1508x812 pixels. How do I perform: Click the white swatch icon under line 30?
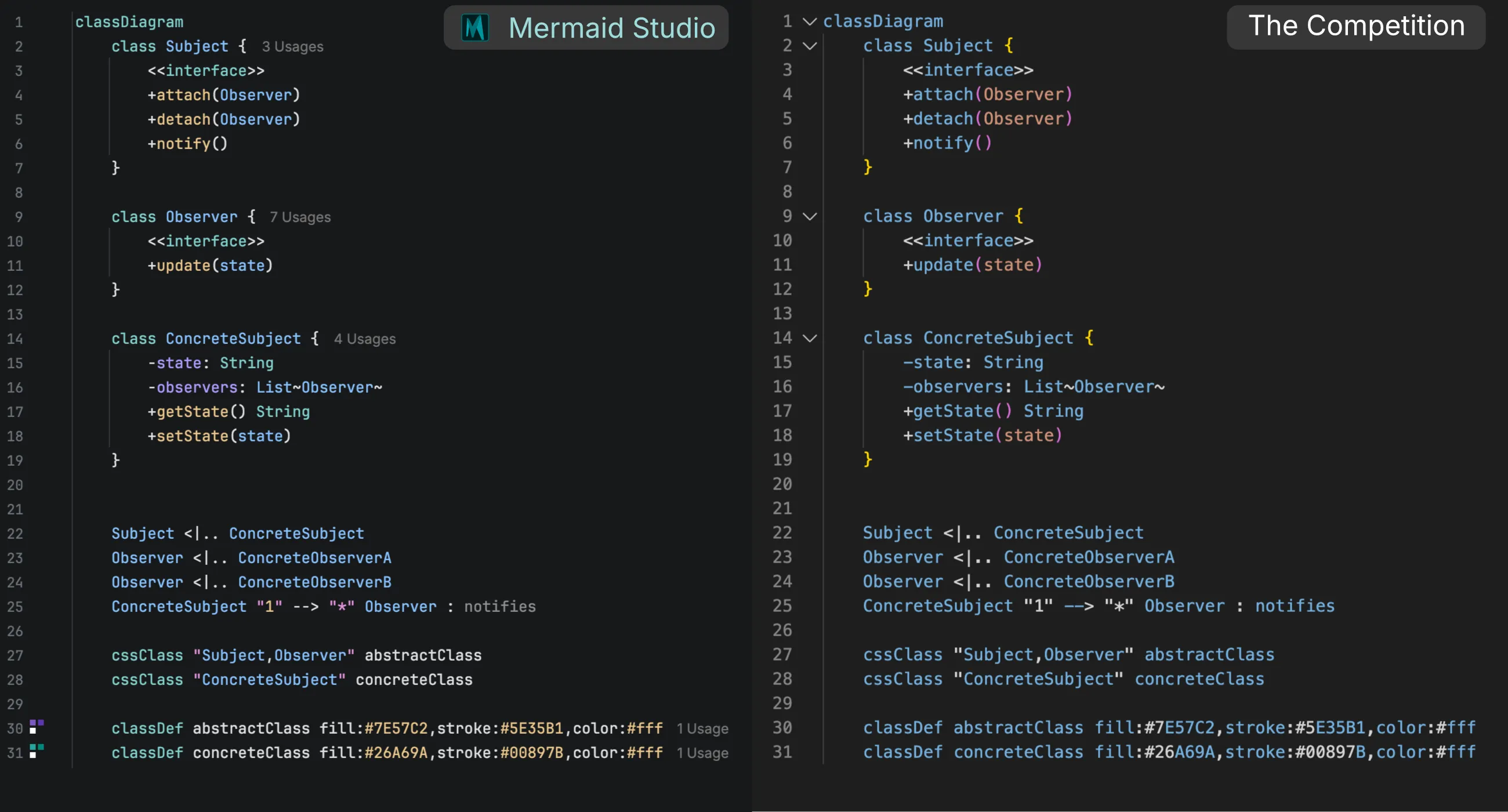[x=34, y=731]
